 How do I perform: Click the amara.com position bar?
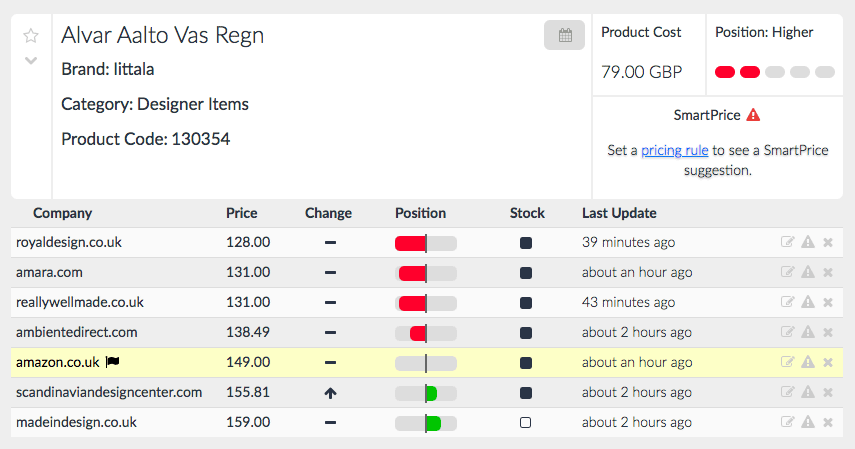[426, 272]
